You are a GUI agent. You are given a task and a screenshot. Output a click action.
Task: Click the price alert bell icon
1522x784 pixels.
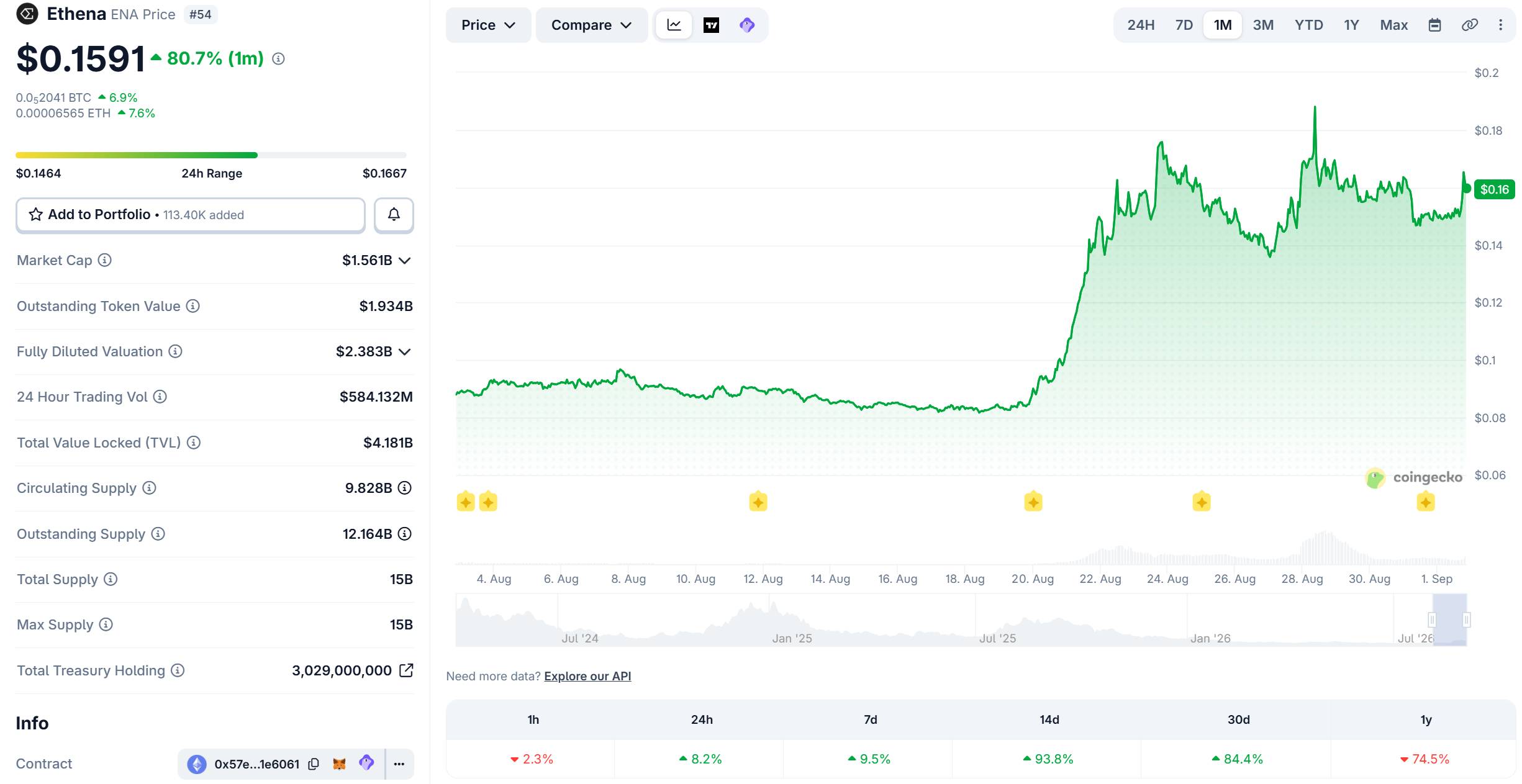pos(394,215)
